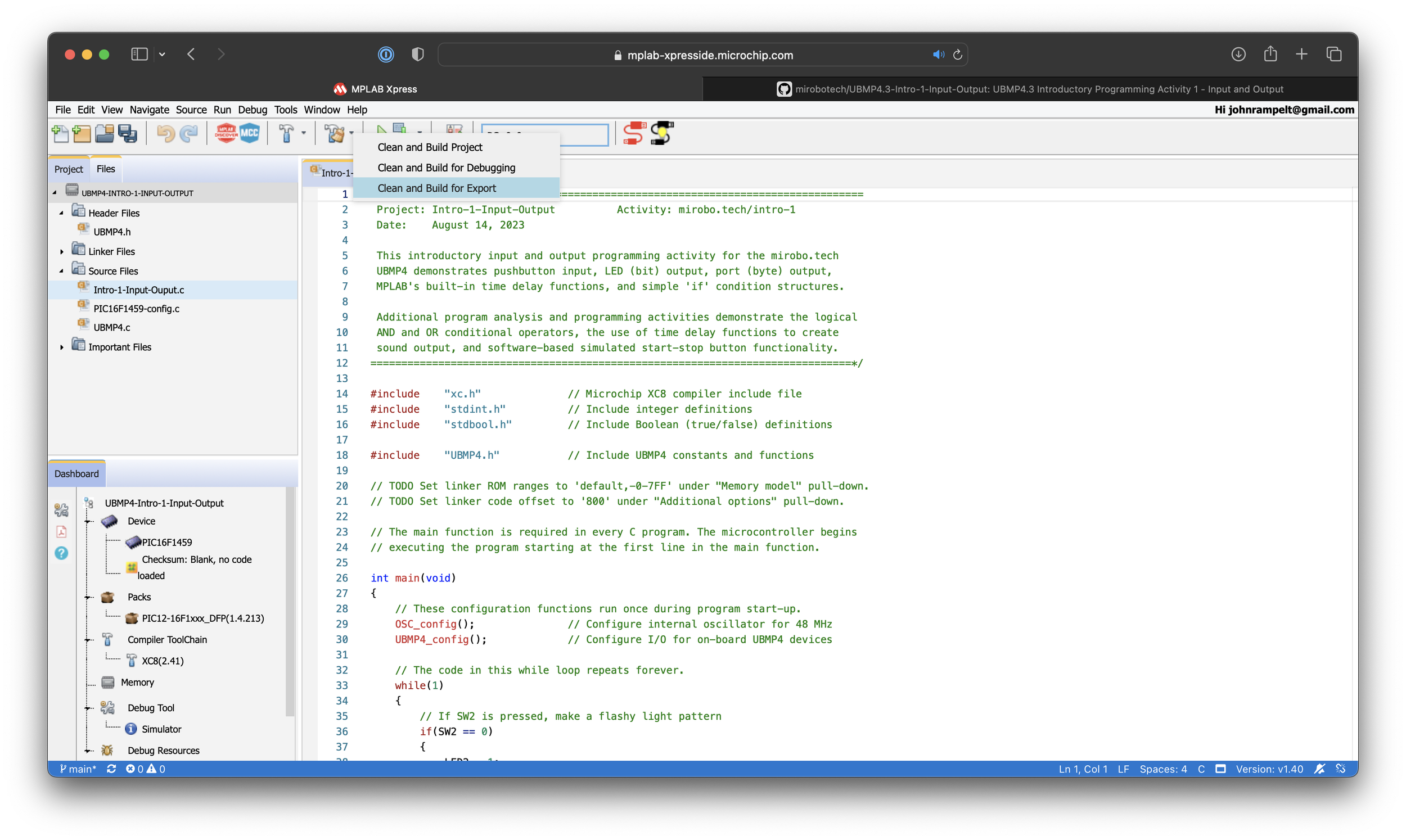This screenshot has width=1406, height=840.
Task: Click the Safari back arrow
Action: tap(191, 55)
